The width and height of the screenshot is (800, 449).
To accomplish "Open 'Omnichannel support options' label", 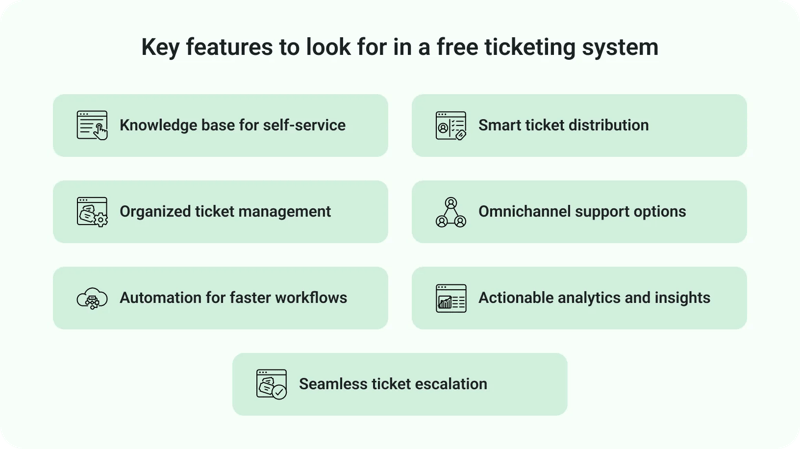I will pos(582,212).
